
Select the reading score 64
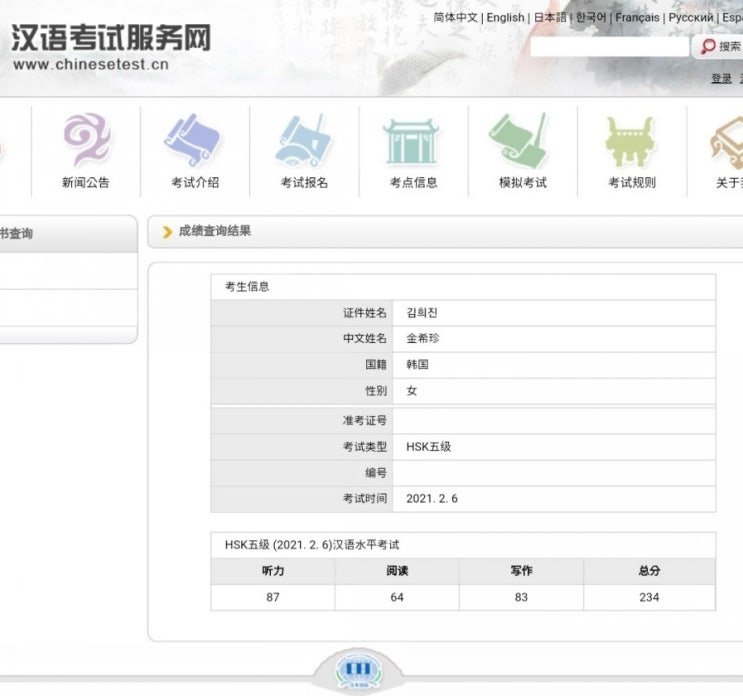[397, 597]
